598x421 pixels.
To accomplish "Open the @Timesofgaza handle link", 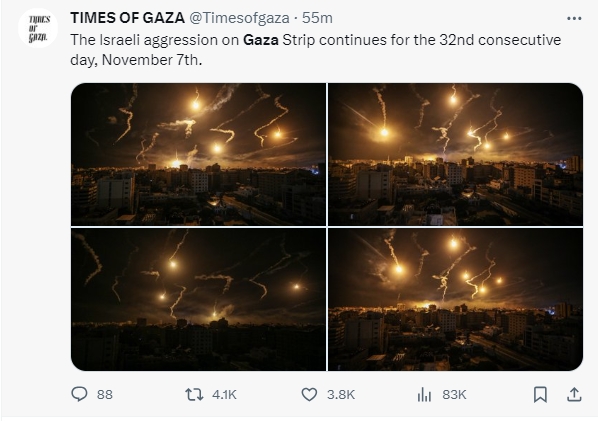I will (x=239, y=18).
